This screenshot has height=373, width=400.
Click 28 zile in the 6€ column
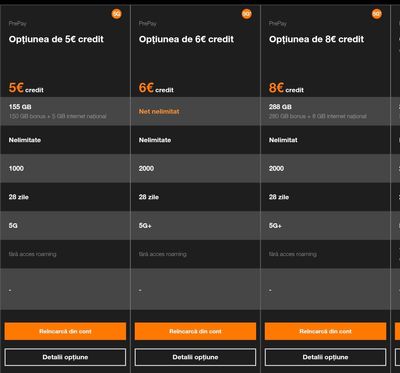[149, 197]
